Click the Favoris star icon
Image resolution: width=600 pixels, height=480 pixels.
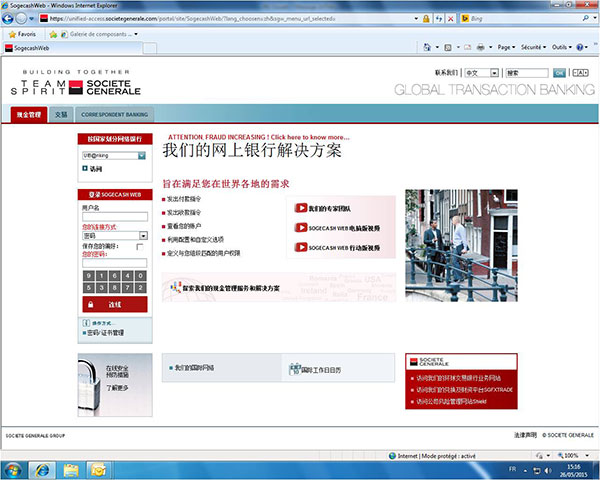pyautogui.click(x=13, y=33)
